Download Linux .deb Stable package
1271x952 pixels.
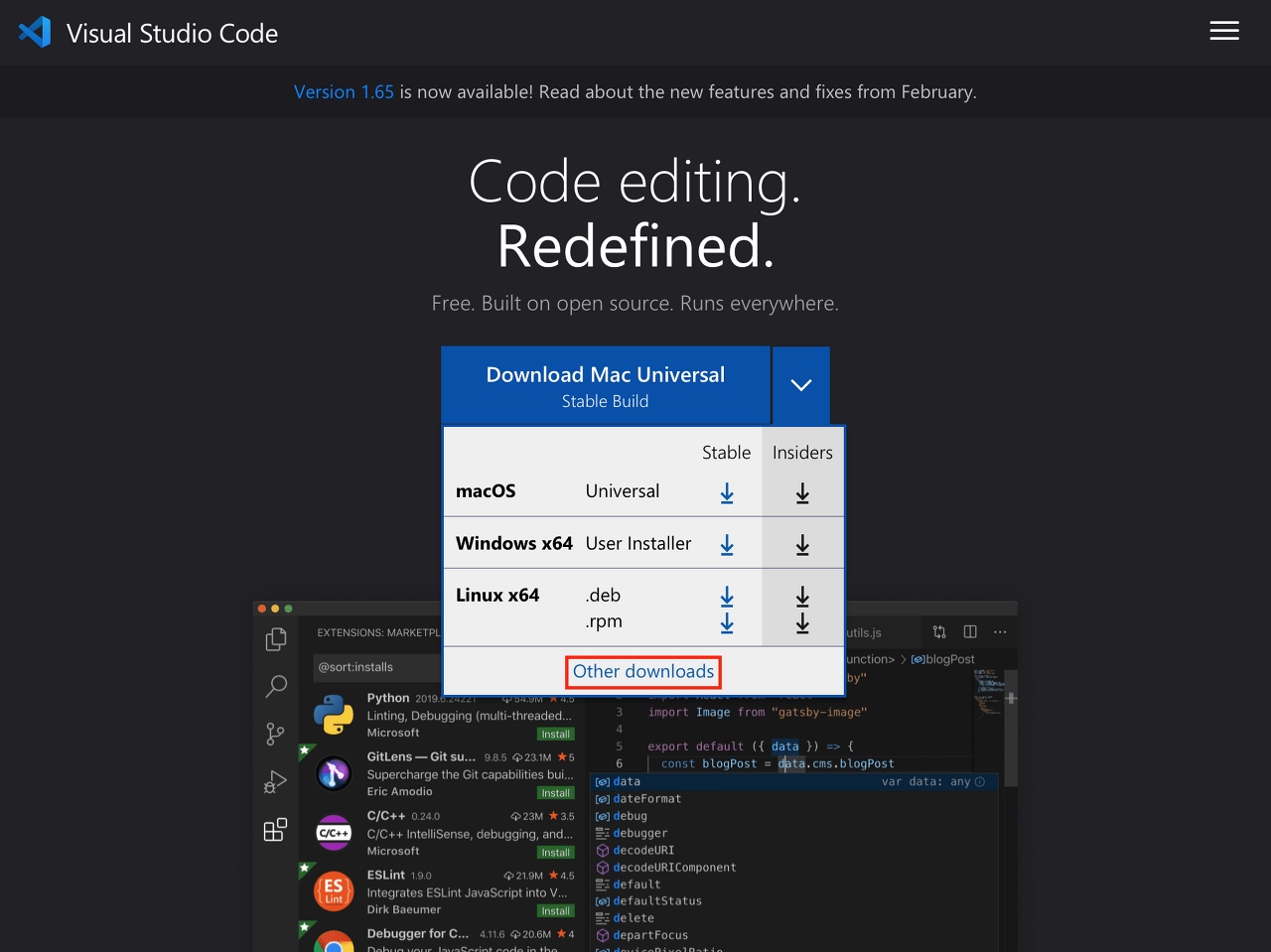(x=727, y=596)
